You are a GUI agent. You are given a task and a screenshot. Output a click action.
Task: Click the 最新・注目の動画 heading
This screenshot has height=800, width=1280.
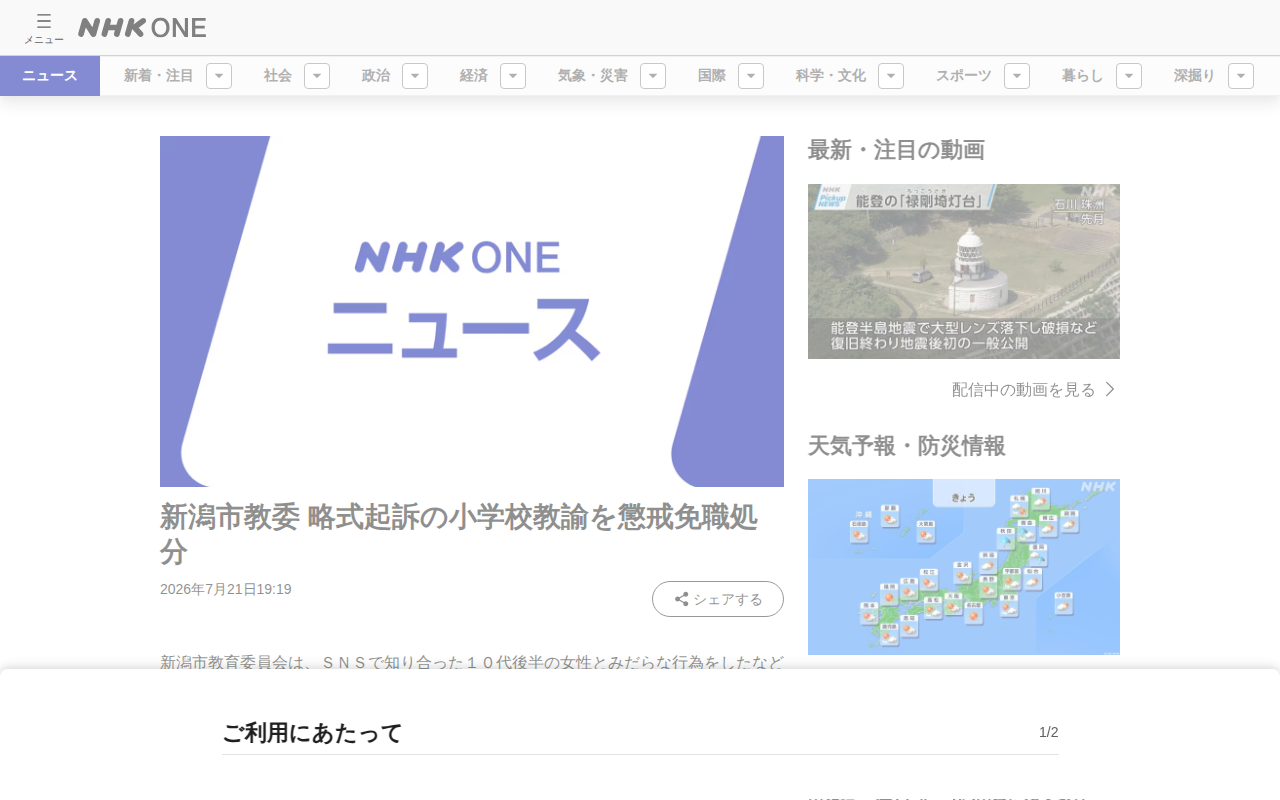click(x=896, y=150)
